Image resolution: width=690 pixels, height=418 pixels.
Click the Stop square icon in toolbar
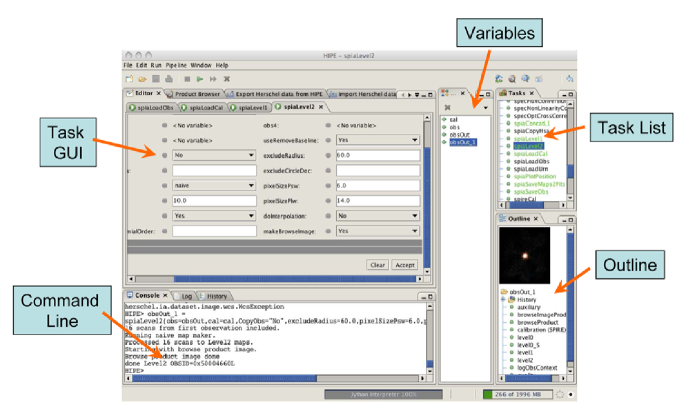[186, 78]
